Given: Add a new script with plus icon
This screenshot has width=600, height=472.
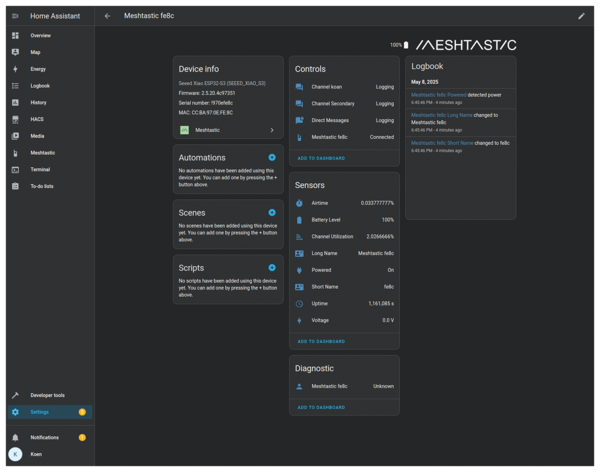Looking at the screenshot, I should [272, 267].
